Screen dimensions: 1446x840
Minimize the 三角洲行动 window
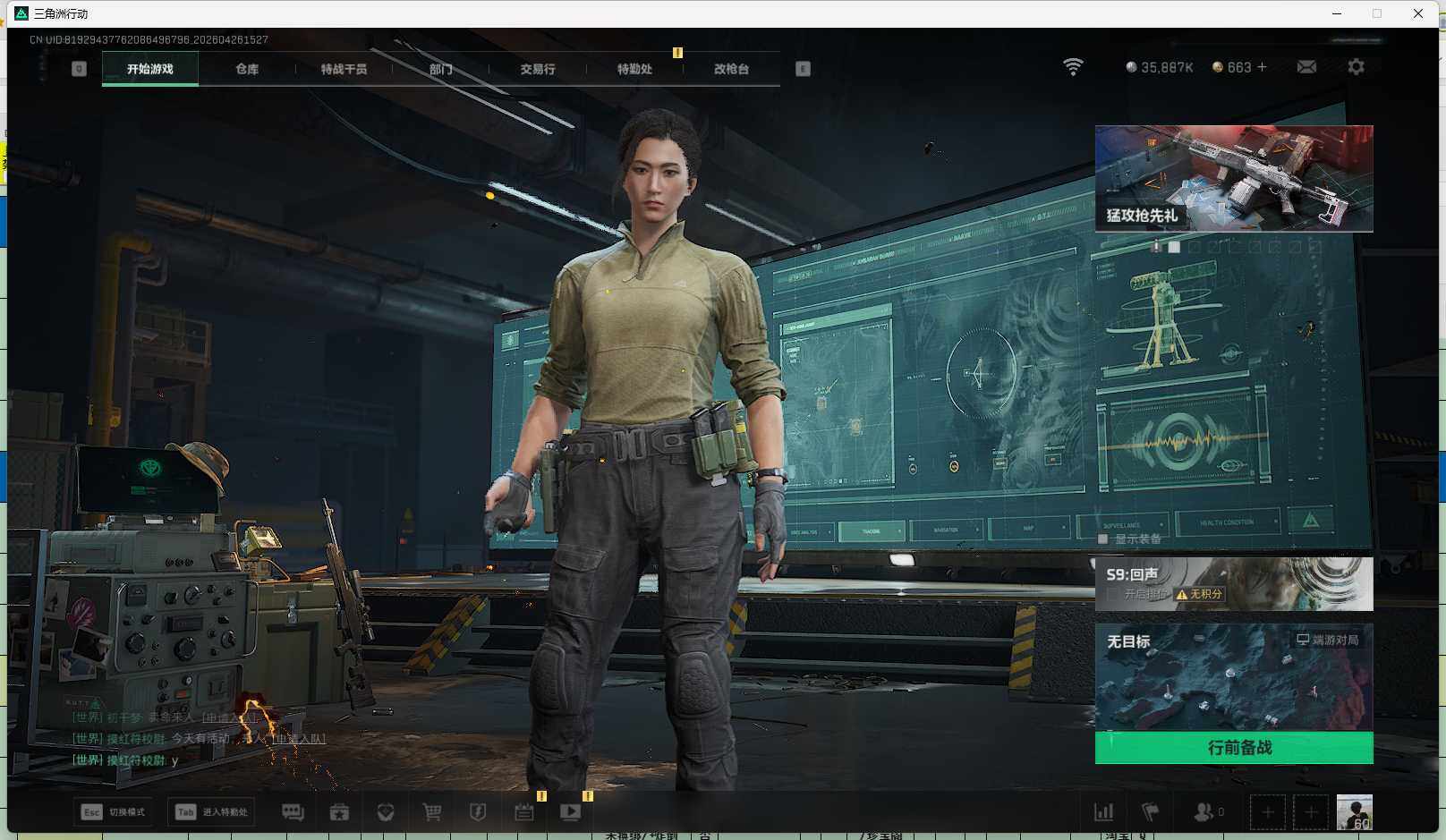pyautogui.click(x=1337, y=13)
